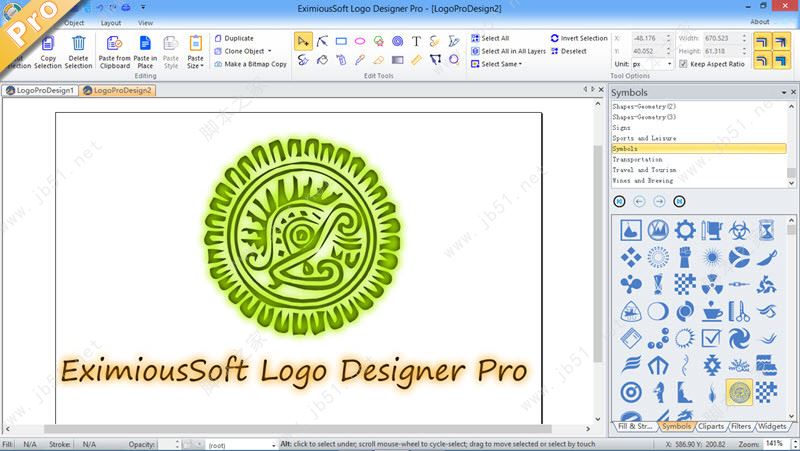
Task: Activate the Text tool
Action: tap(416, 42)
